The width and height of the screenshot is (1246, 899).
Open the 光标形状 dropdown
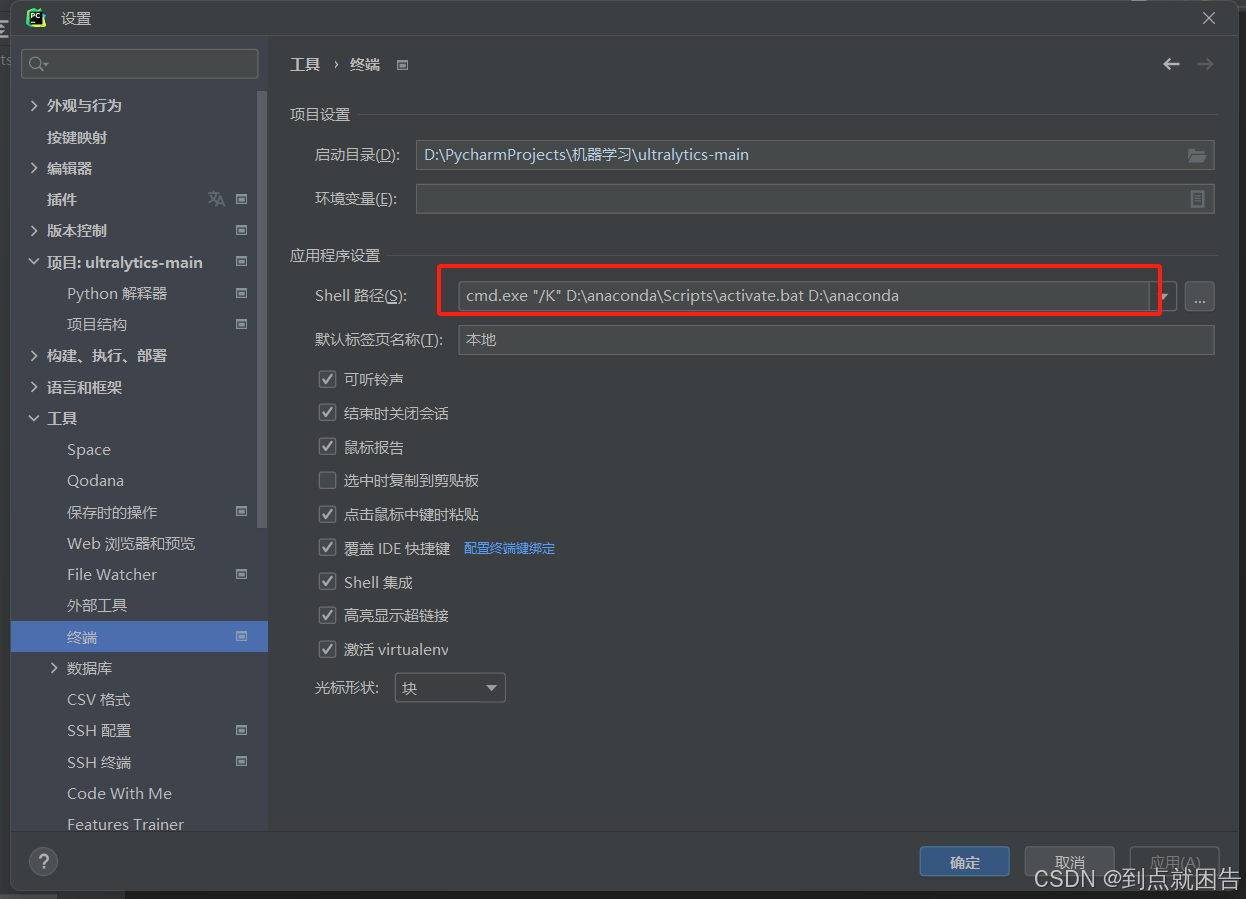(x=450, y=688)
